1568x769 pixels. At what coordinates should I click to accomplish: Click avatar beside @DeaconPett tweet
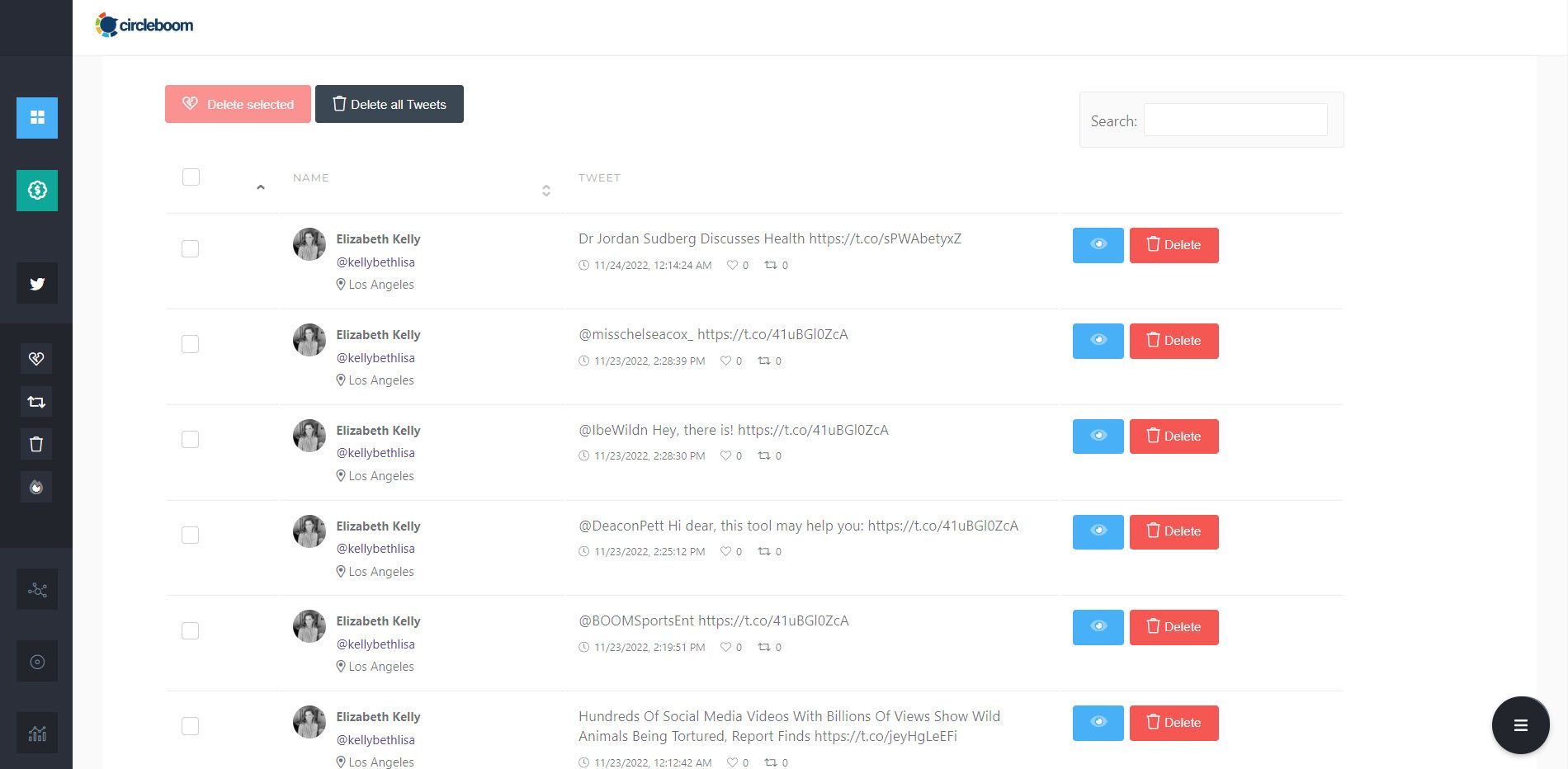309,531
